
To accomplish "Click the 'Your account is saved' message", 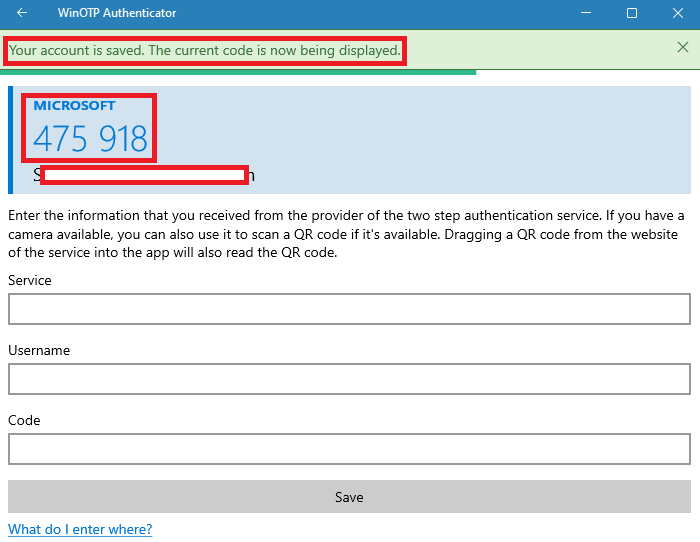I will (x=204, y=50).
